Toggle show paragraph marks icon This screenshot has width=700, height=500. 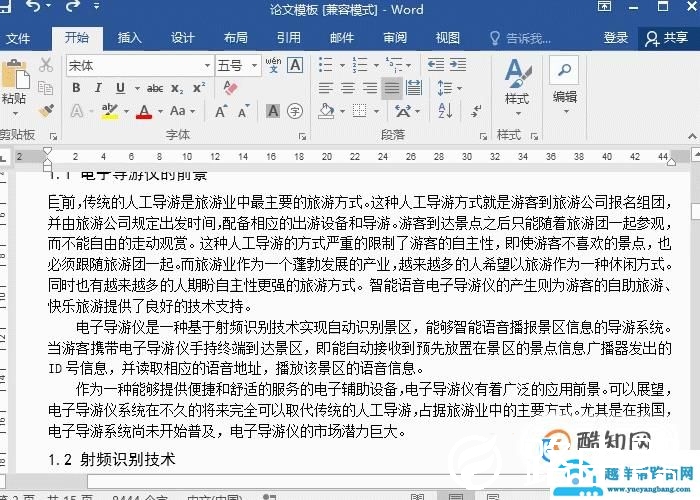(x=476, y=111)
